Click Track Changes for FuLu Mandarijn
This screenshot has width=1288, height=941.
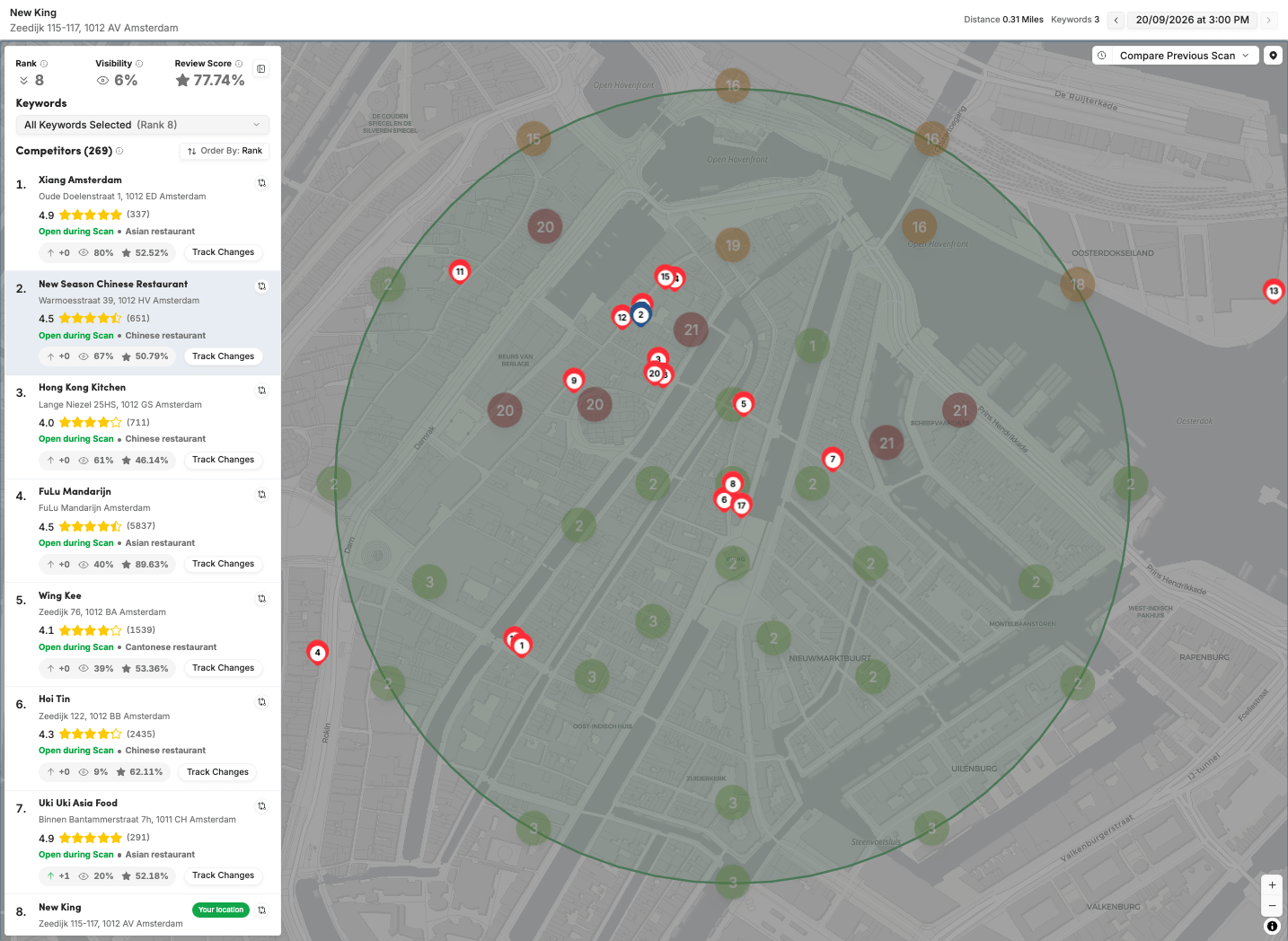223,564
